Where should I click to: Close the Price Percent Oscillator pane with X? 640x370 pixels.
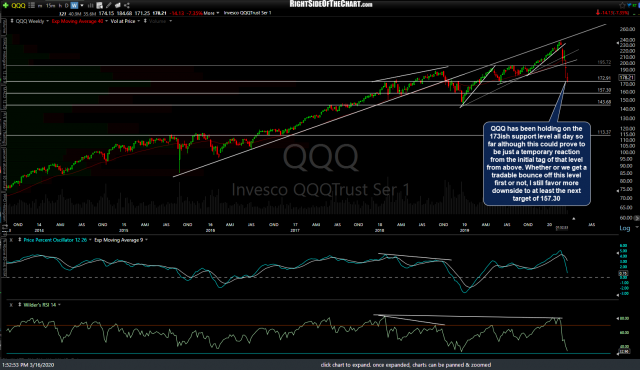tap(11, 240)
